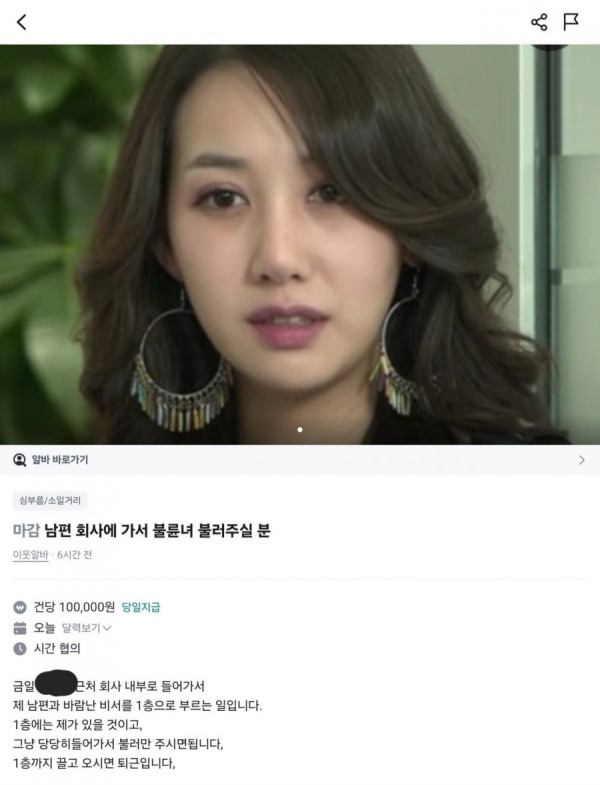The height and width of the screenshot is (785, 600).
Task: Click the 시간 협의 schedule text
Action: tap(57, 648)
